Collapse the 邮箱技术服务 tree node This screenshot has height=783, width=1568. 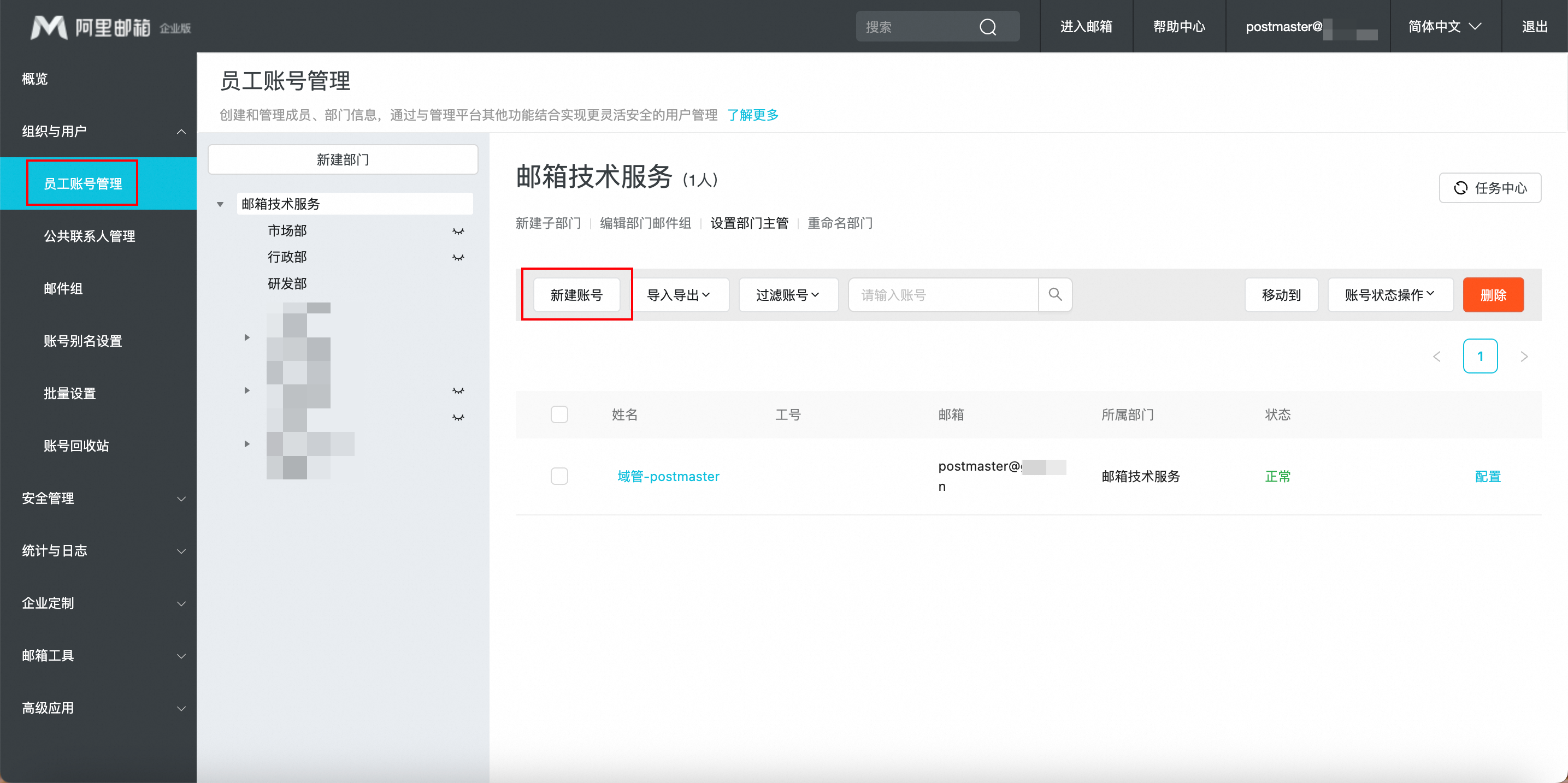[220, 204]
